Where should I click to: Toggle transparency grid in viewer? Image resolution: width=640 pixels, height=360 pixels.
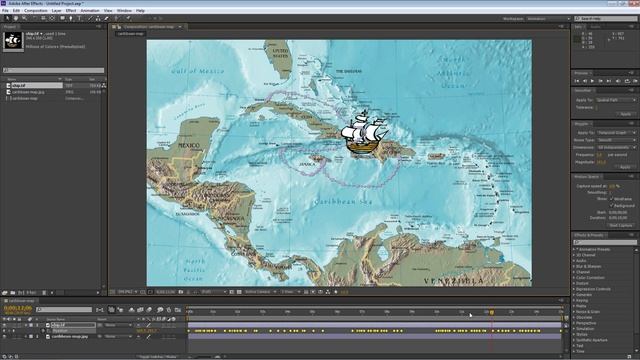click(239, 292)
